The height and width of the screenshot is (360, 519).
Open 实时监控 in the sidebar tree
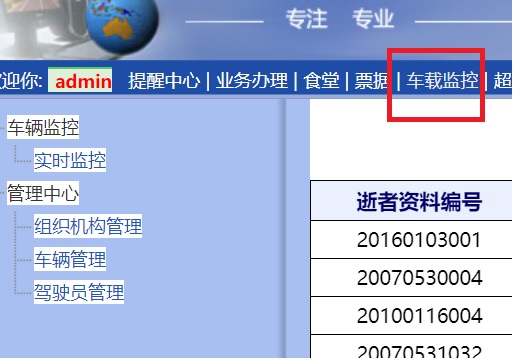[70, 160]
